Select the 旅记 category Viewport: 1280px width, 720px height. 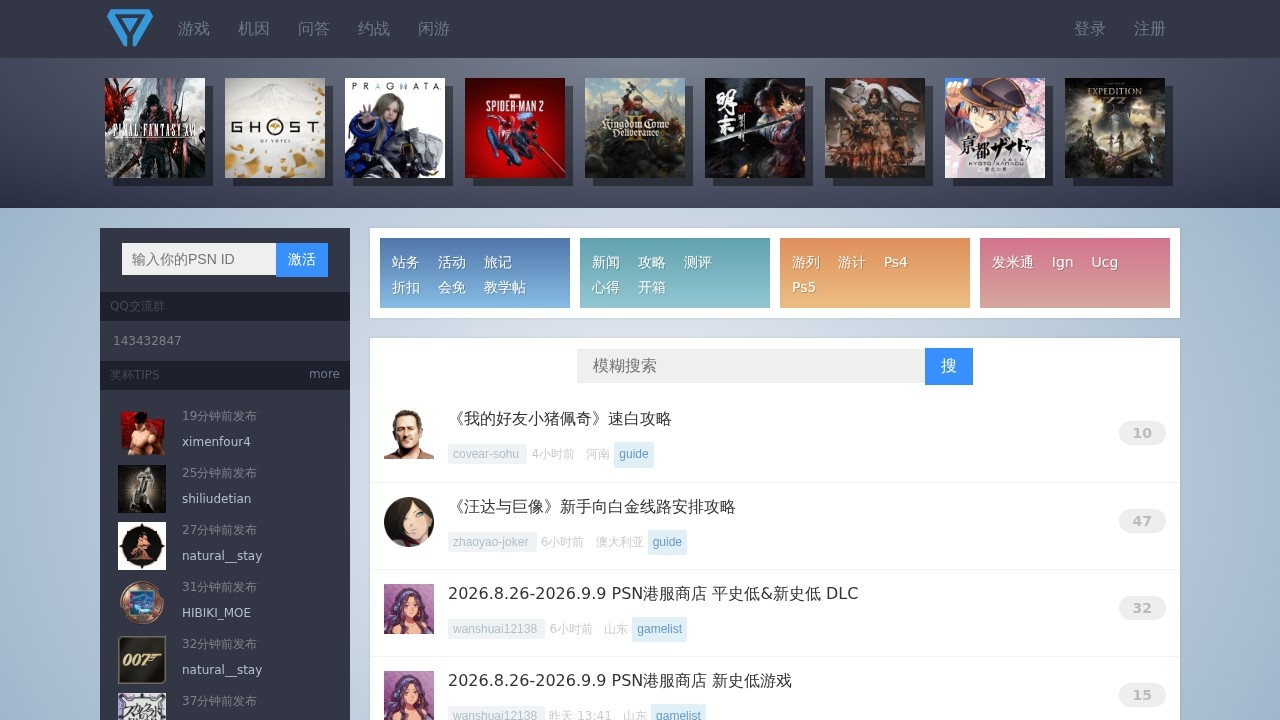pyautogui.click(x=498, y=262)
